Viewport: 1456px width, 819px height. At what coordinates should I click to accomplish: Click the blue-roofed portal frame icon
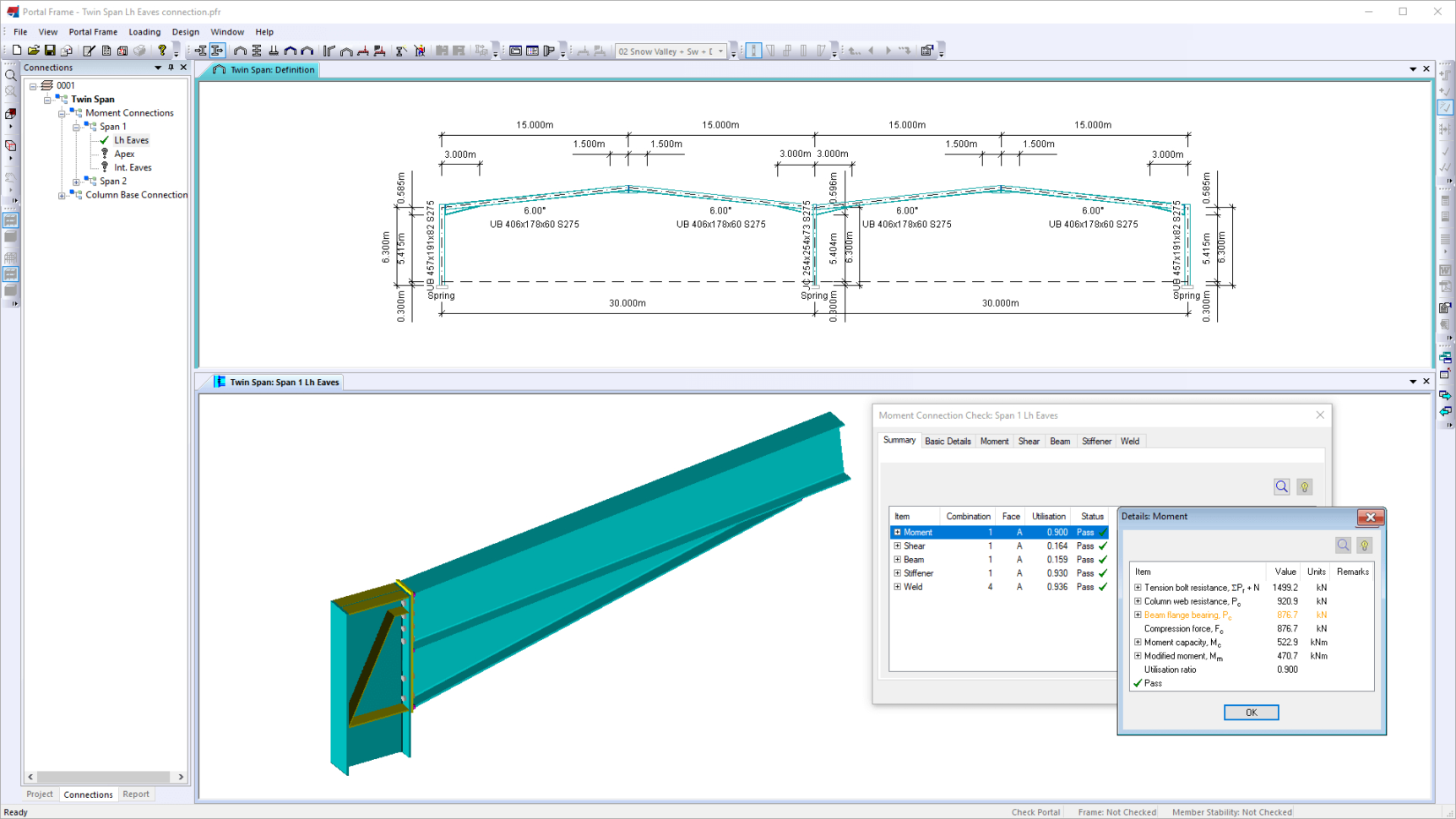(290, 51)
